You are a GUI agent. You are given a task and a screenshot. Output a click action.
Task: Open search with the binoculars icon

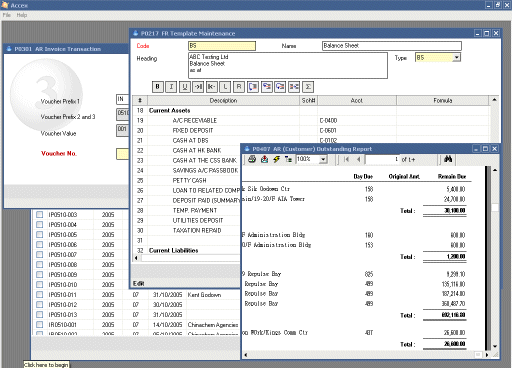tap(448, 159)
